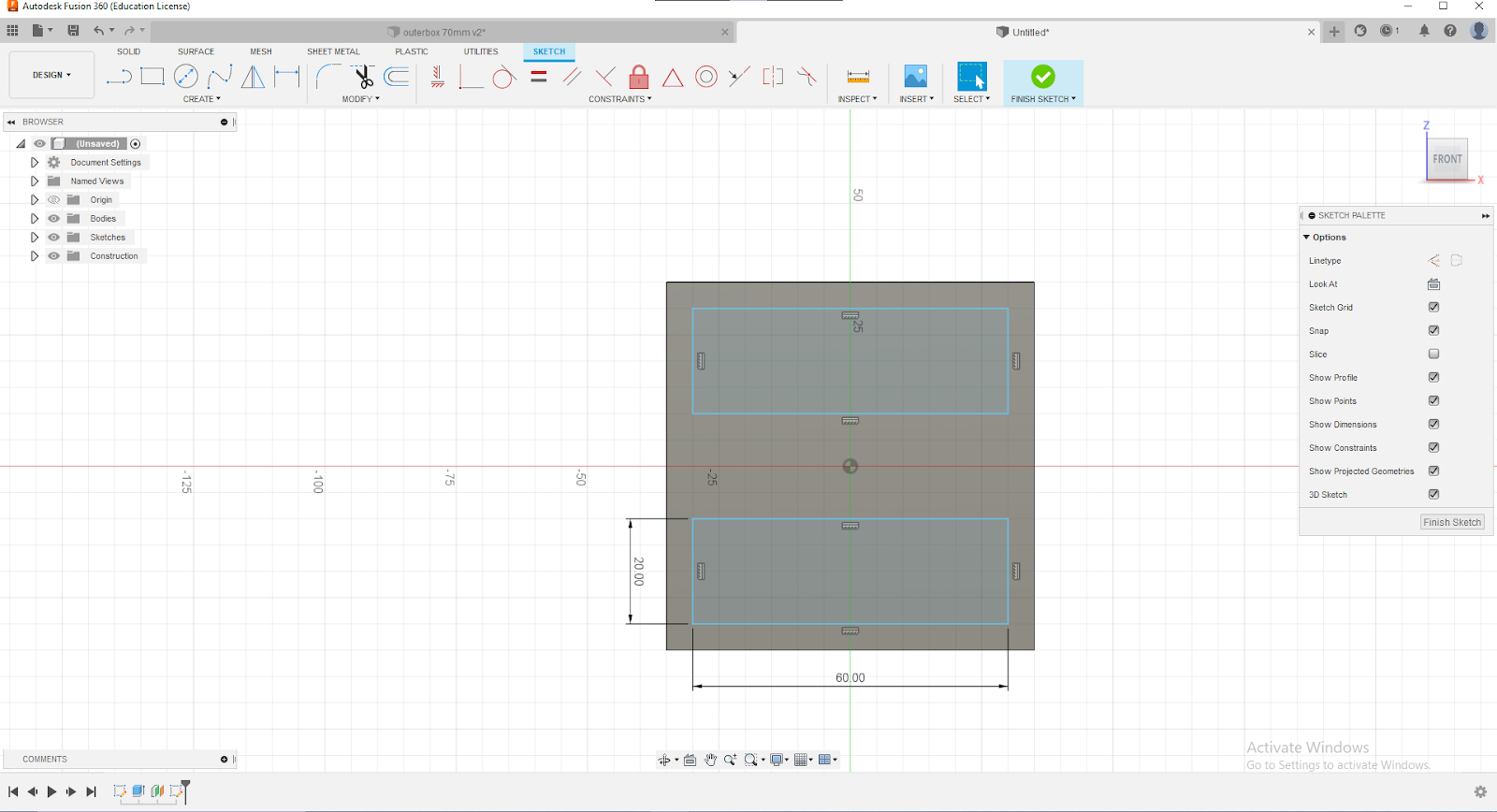Expand the Document Settings tree node
Viewport: 1497px width, 812px height.
35,163
